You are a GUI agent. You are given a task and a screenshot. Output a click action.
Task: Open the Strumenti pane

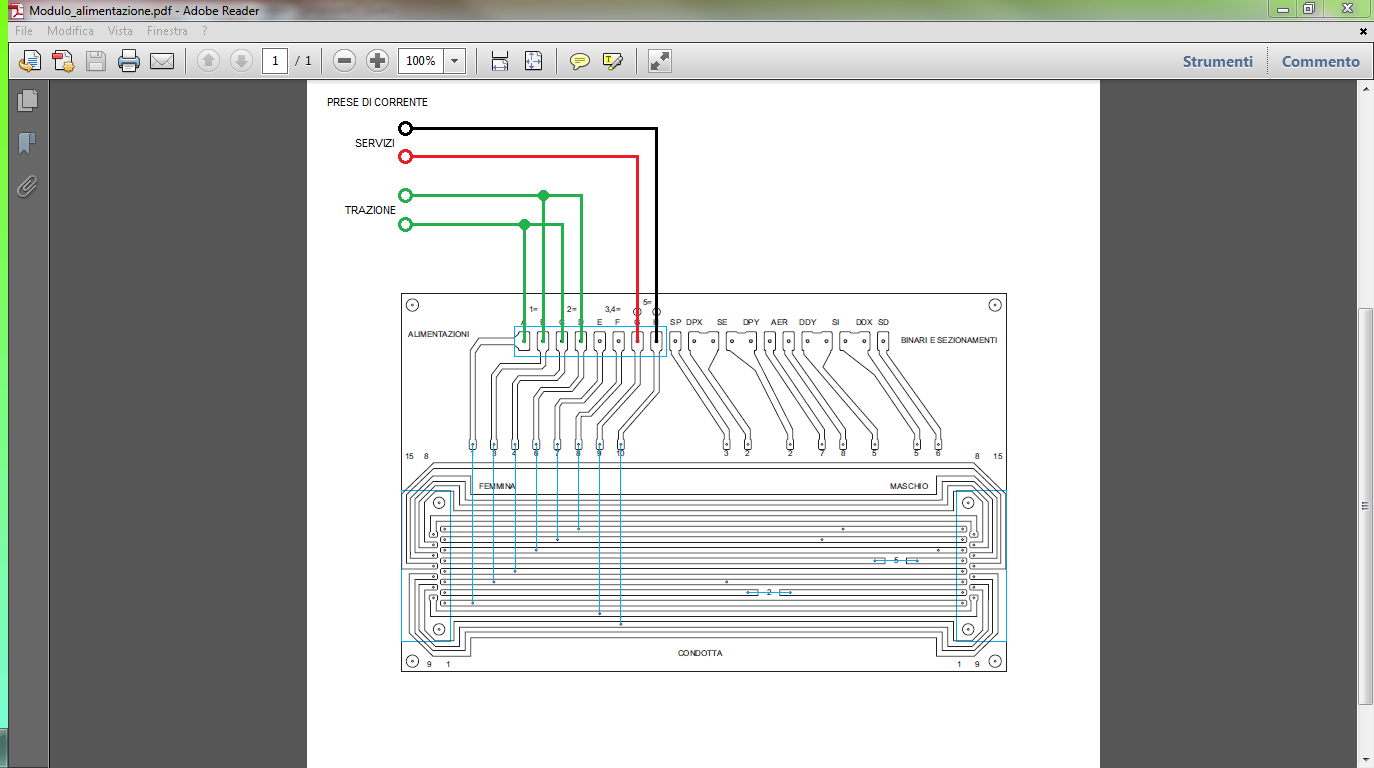(1218, 61)
